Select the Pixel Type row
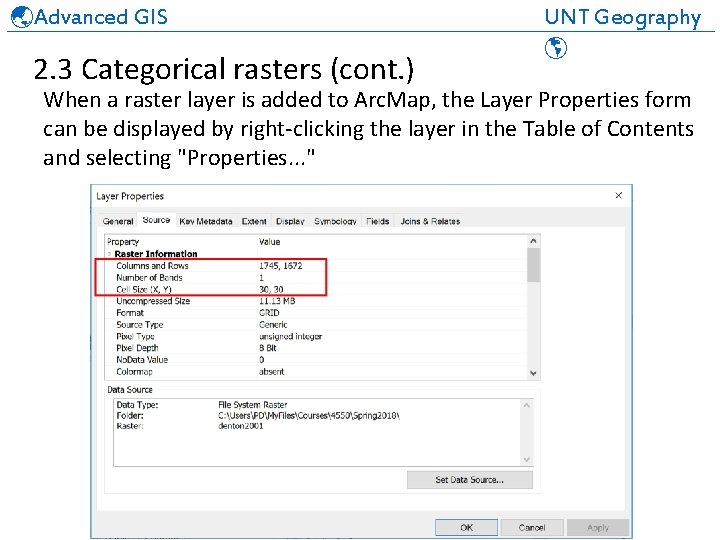Viewport: 720px width, 540px height. 315,337
